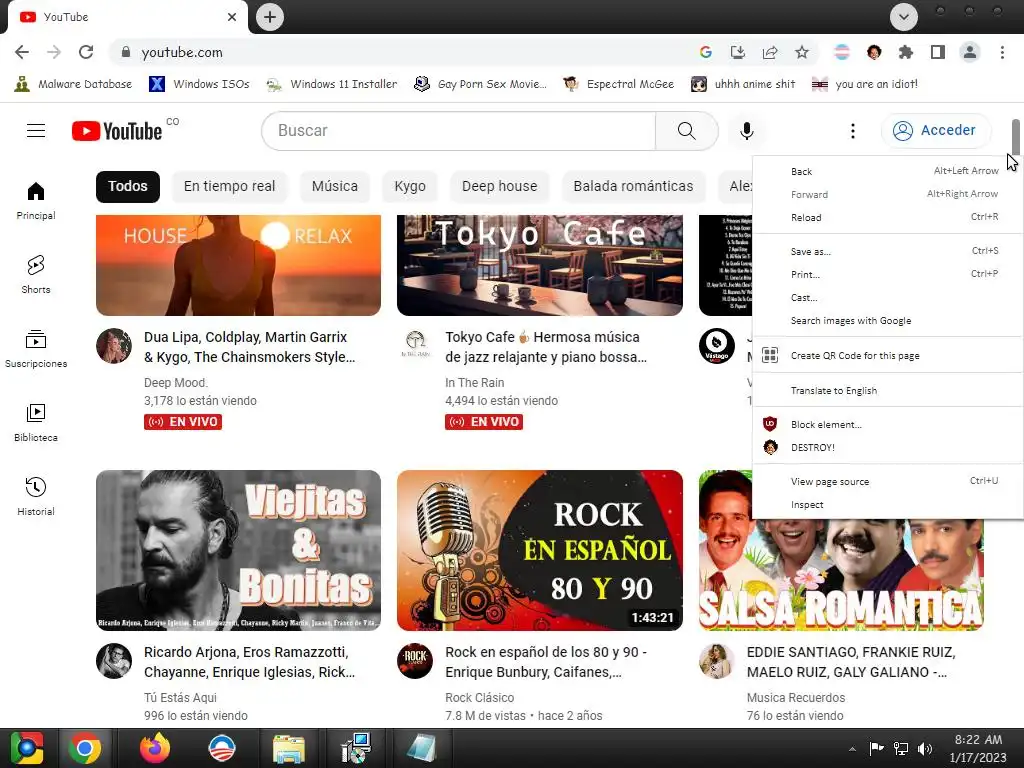Click the Tú Estás Aqui channel avatar
This screenshot has height=768, width=1024.
click(114, 661)
